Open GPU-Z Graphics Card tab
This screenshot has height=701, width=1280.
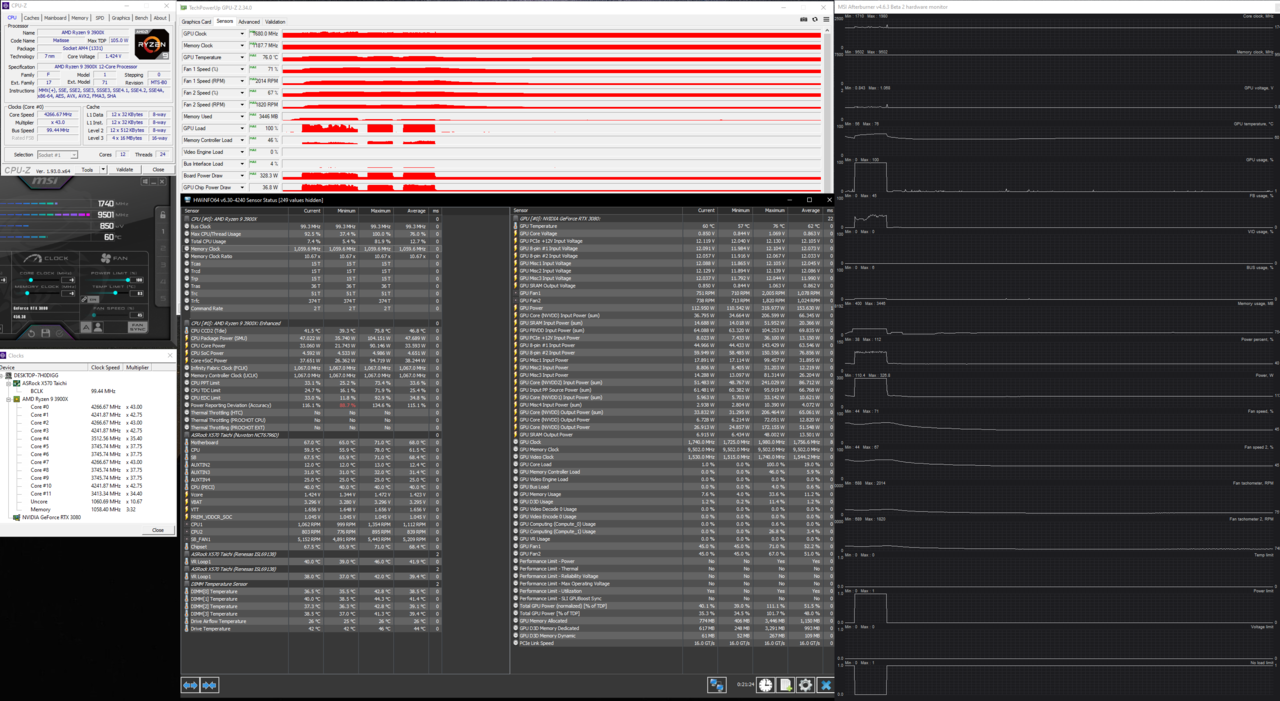[196, 21]
